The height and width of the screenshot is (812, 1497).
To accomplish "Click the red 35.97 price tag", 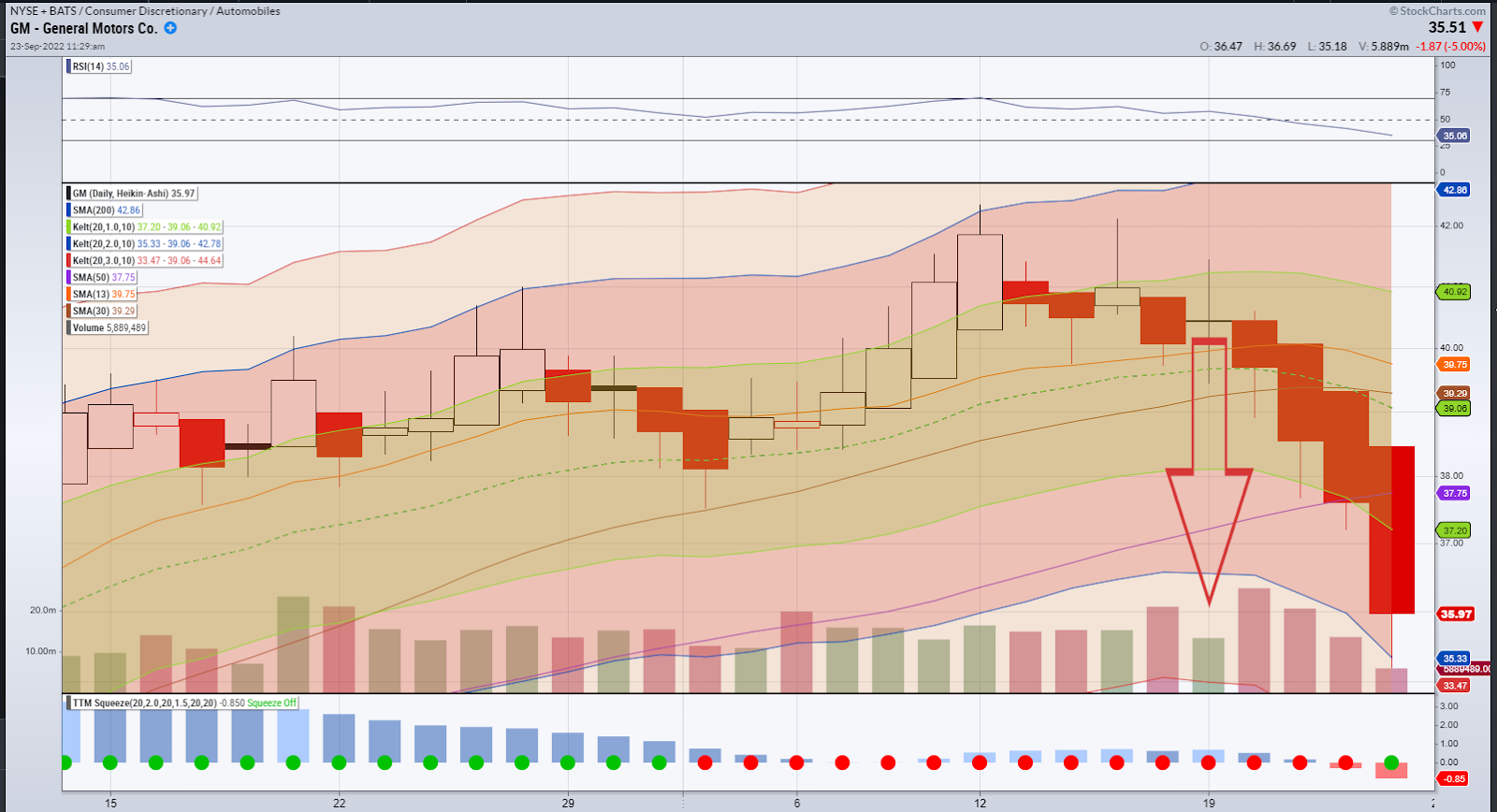I will tap(1456, 615).
